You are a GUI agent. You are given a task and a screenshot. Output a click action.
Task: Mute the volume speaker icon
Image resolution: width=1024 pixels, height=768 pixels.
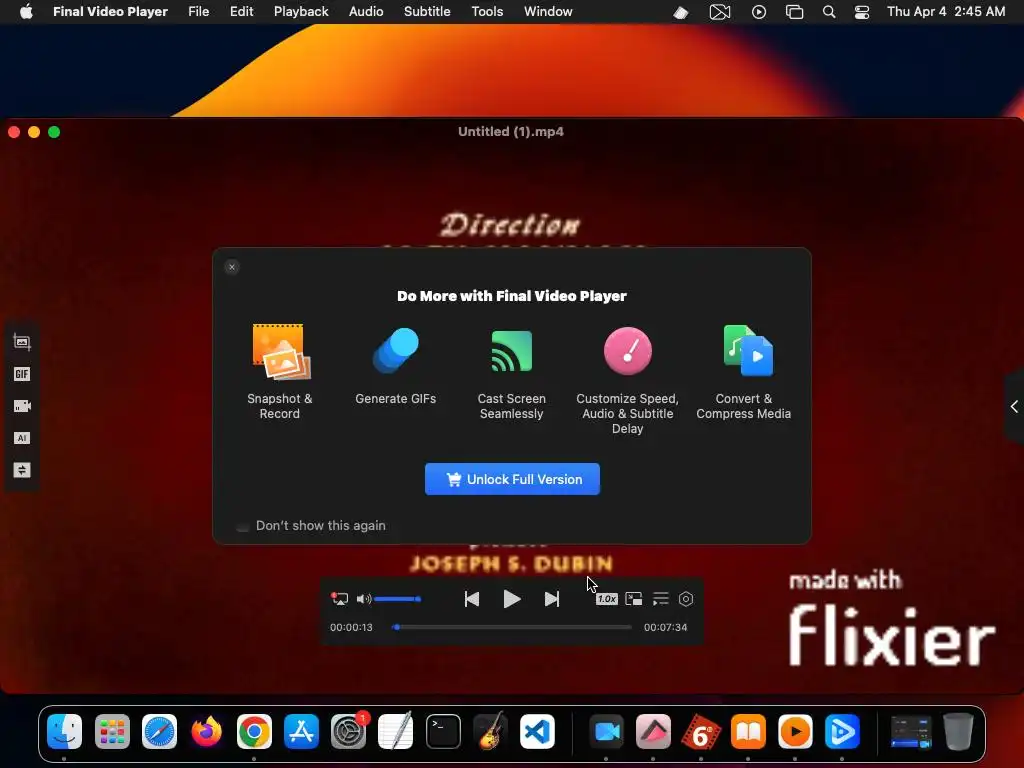[364, 599]
